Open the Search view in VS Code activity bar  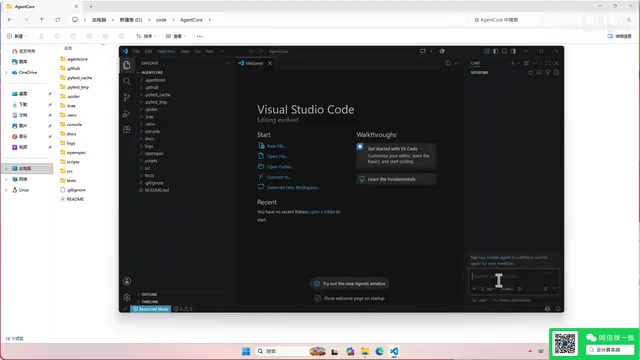click(127, 81)
